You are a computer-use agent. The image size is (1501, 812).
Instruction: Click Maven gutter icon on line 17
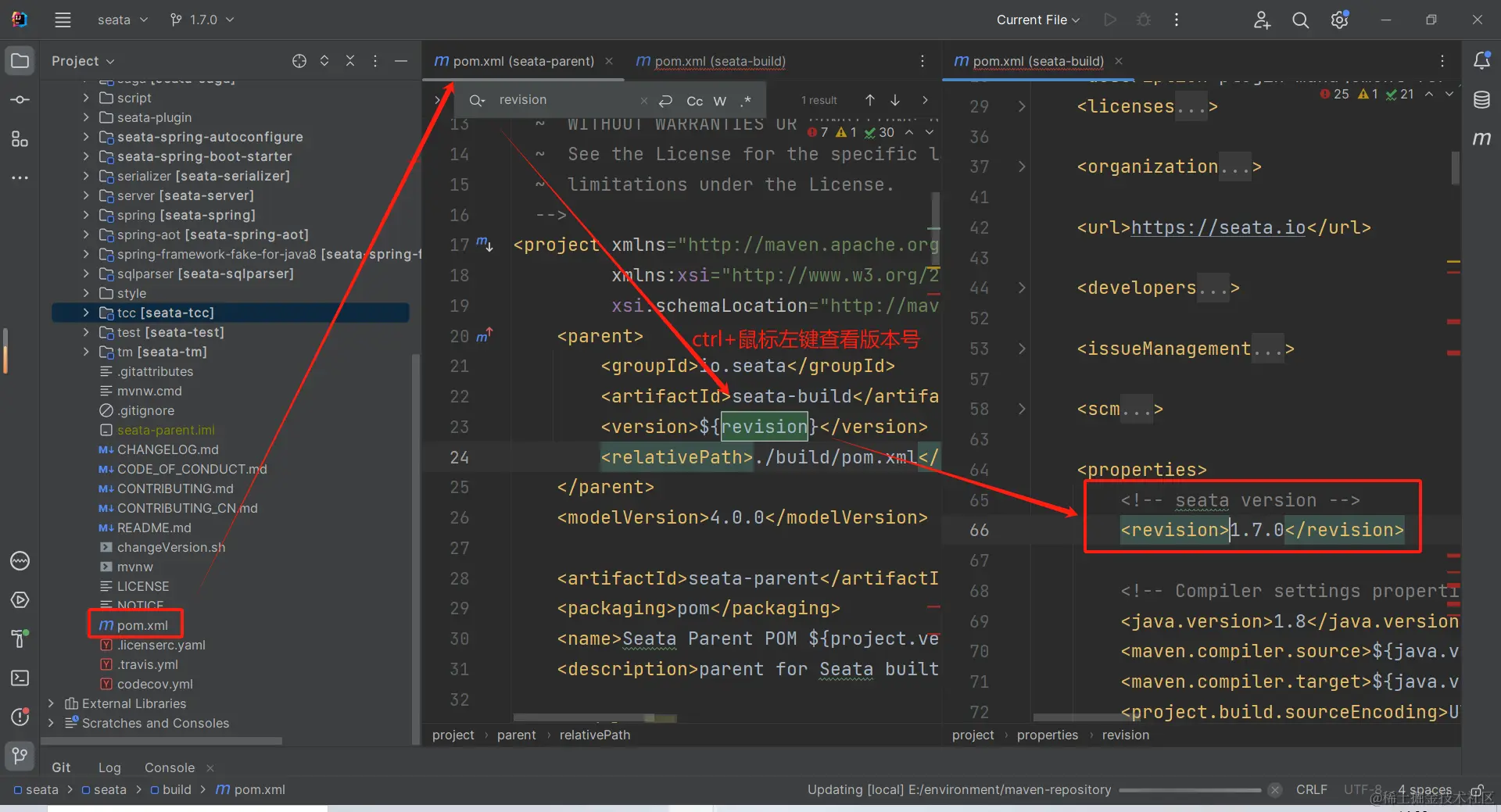pyautogui.click(x=485, y=245)
